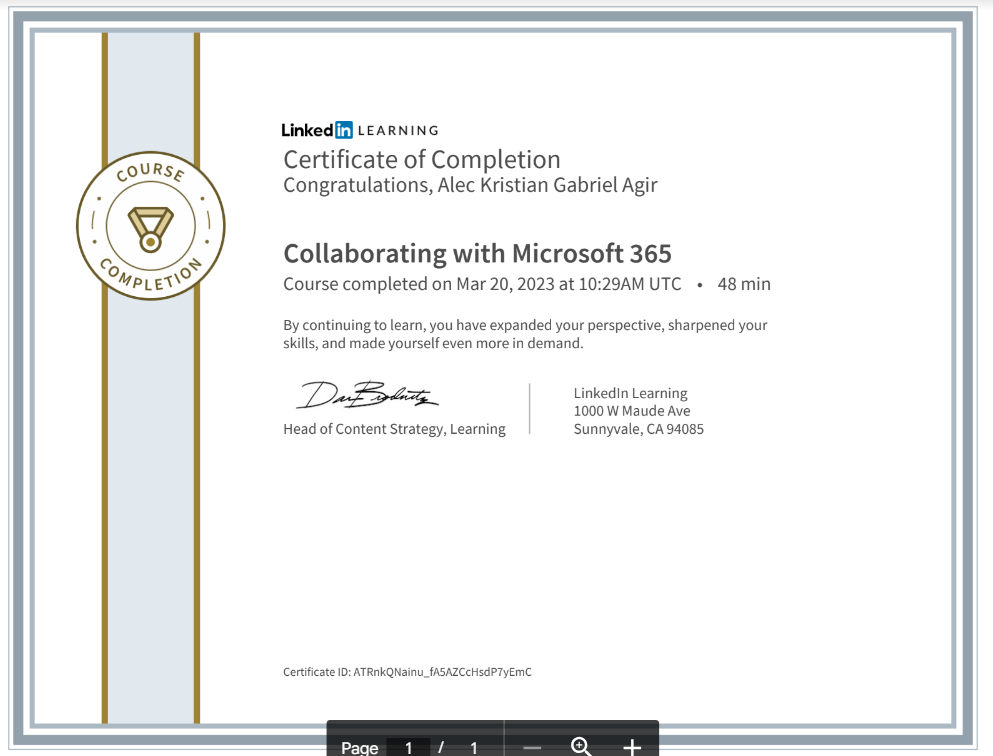Click the total page count label
The width and height of the screenshot is (993, 756).
tap(473, 747)
